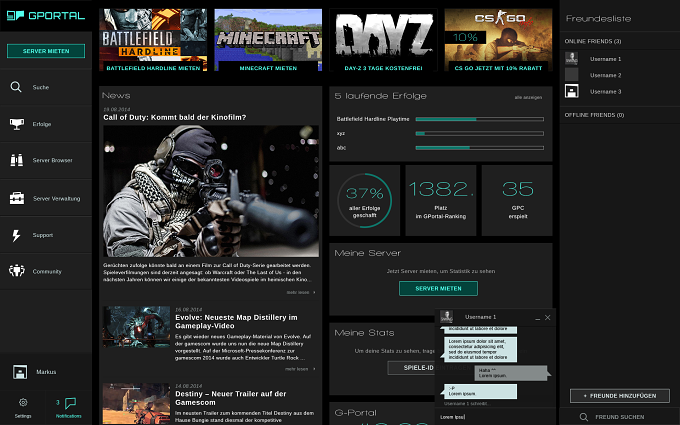Click the Server Browser binoculars icon
This screenshot has height=425, width=680.
(x=16, y=160)
